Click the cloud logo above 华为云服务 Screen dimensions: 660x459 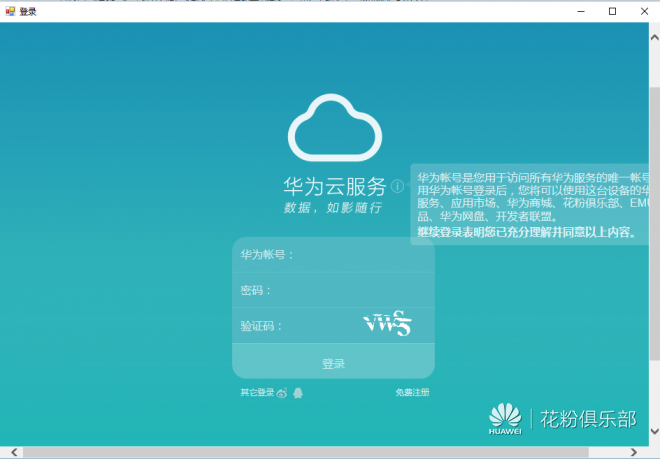[x=335, y=128]
